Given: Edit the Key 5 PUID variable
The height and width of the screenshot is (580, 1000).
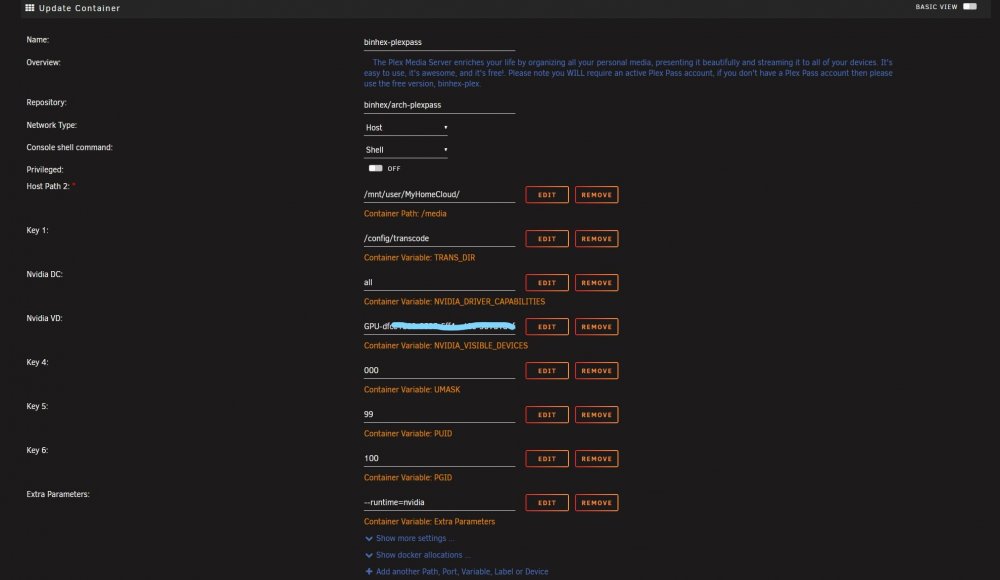Looking at the screenshot, I should coord(547,415).
